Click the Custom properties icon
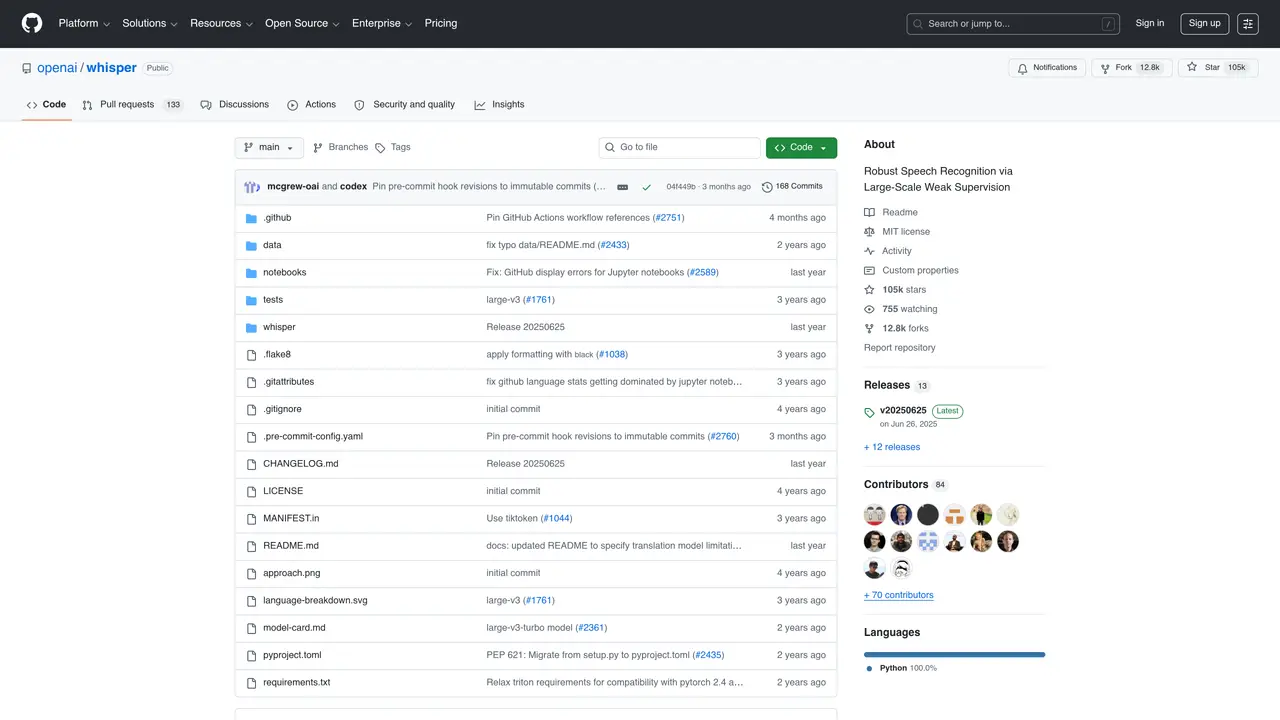Image resolution: width=1280 pixels, height=720 pixels. pyautogui.click(x=870, y=271)
